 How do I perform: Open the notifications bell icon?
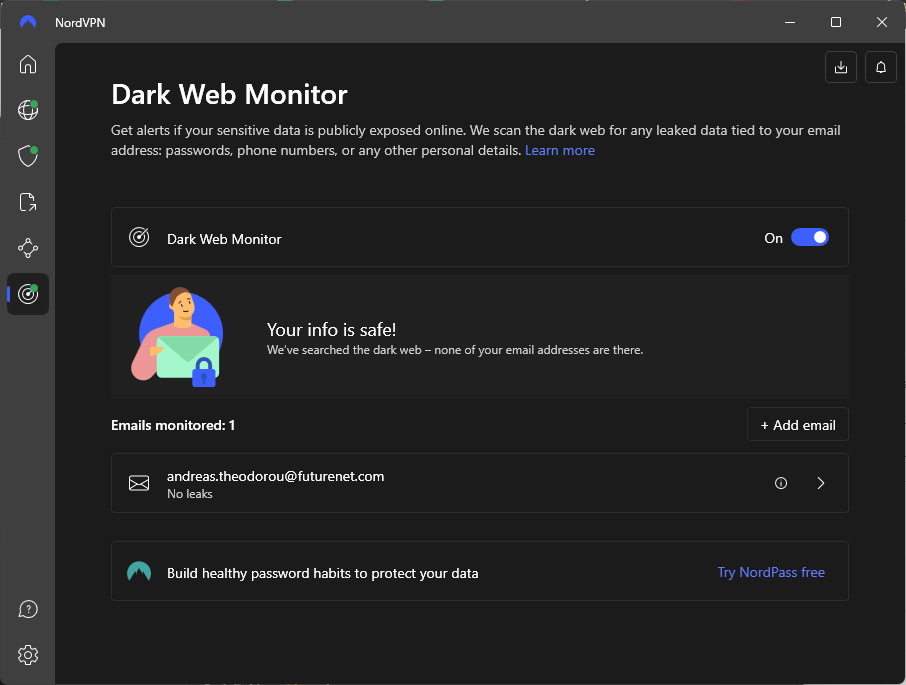[x=881, y=67]
